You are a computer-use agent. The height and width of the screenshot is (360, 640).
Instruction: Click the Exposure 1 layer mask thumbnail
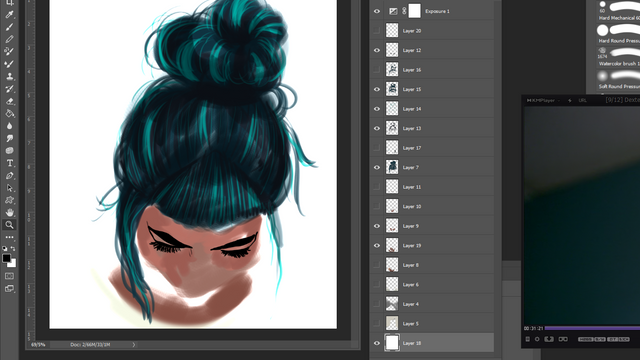point(414,11)
